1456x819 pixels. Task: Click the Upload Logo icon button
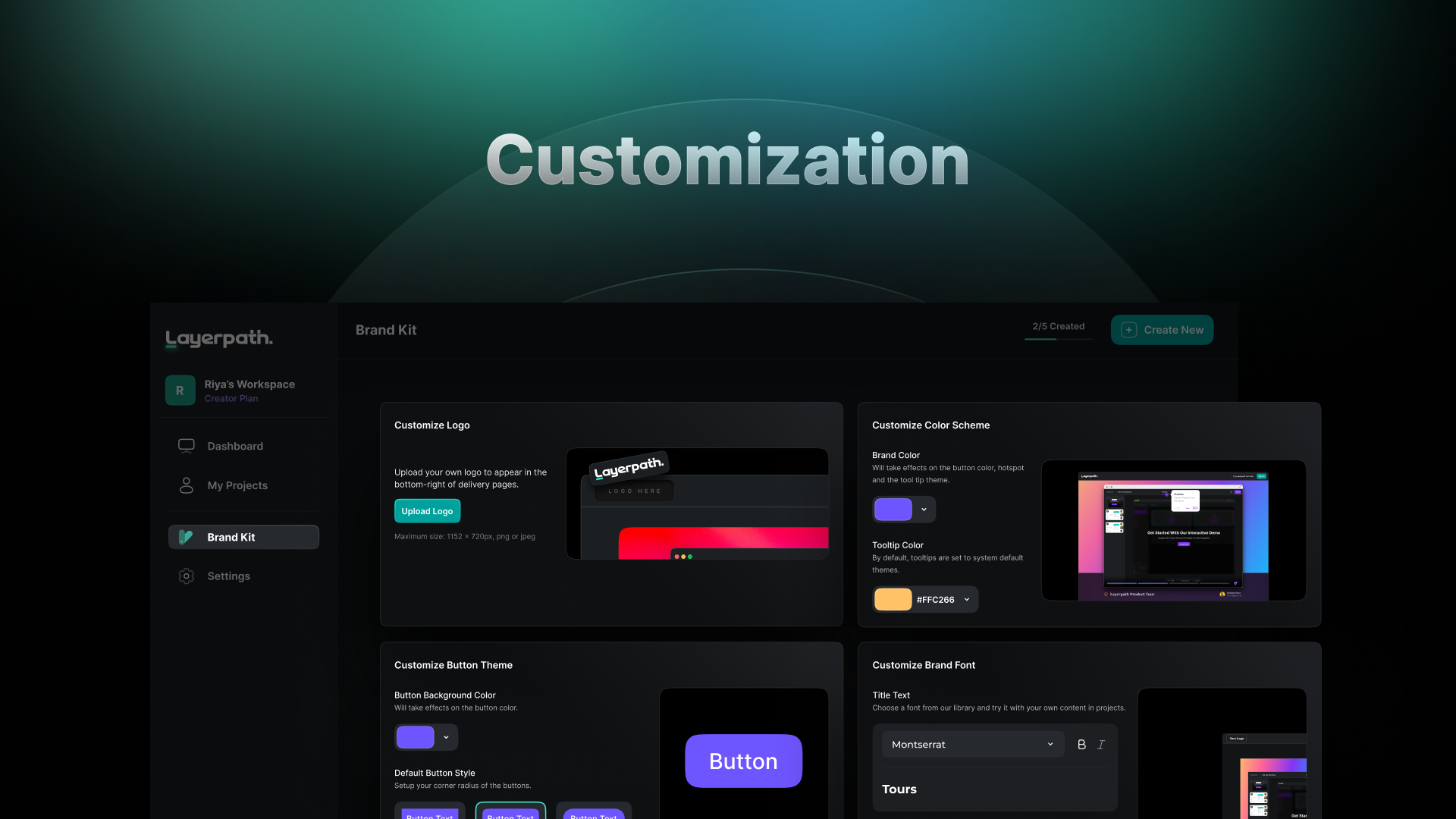tap(427, 510)
